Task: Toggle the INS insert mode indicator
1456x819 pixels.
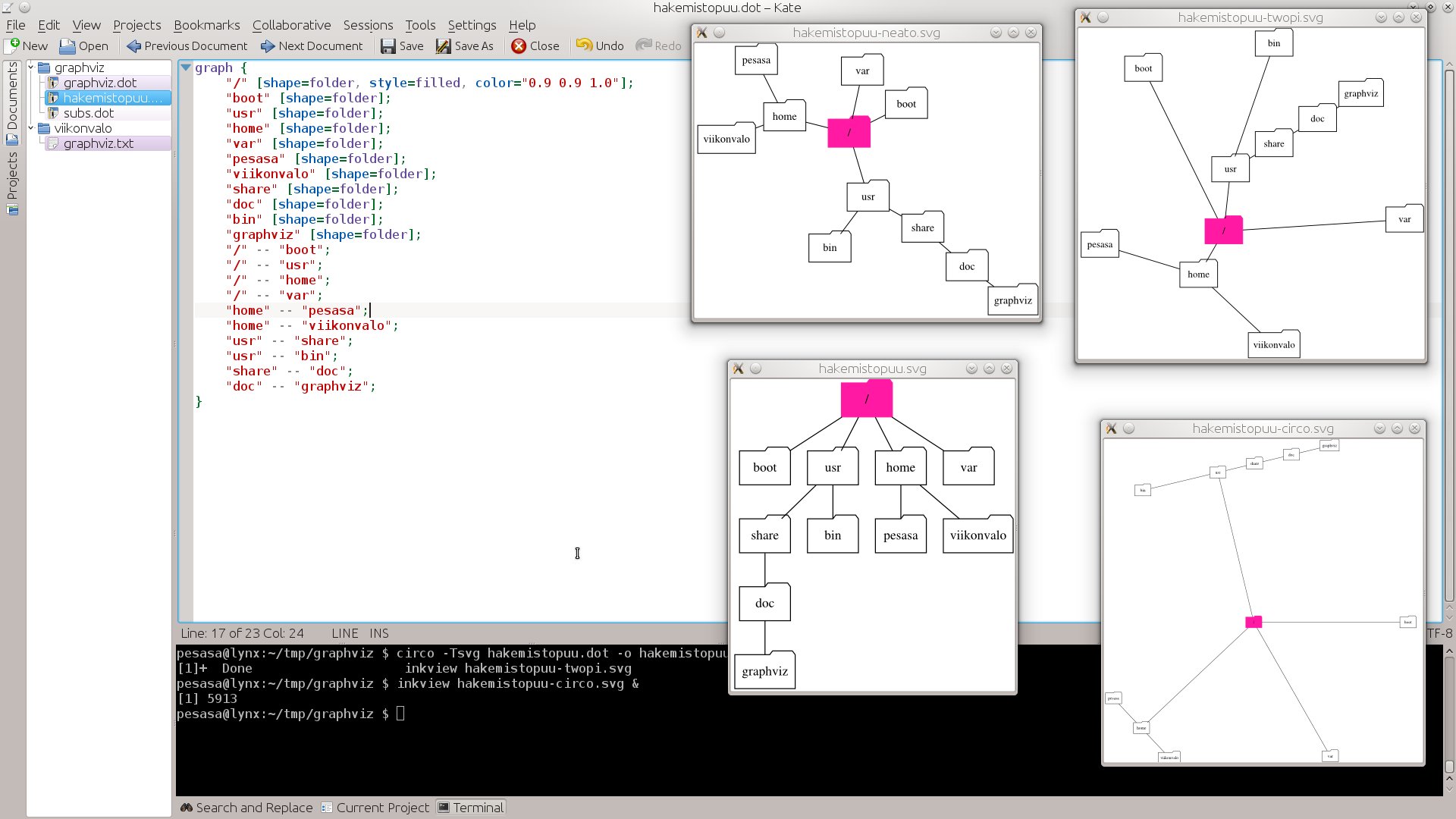Action: 379,633
